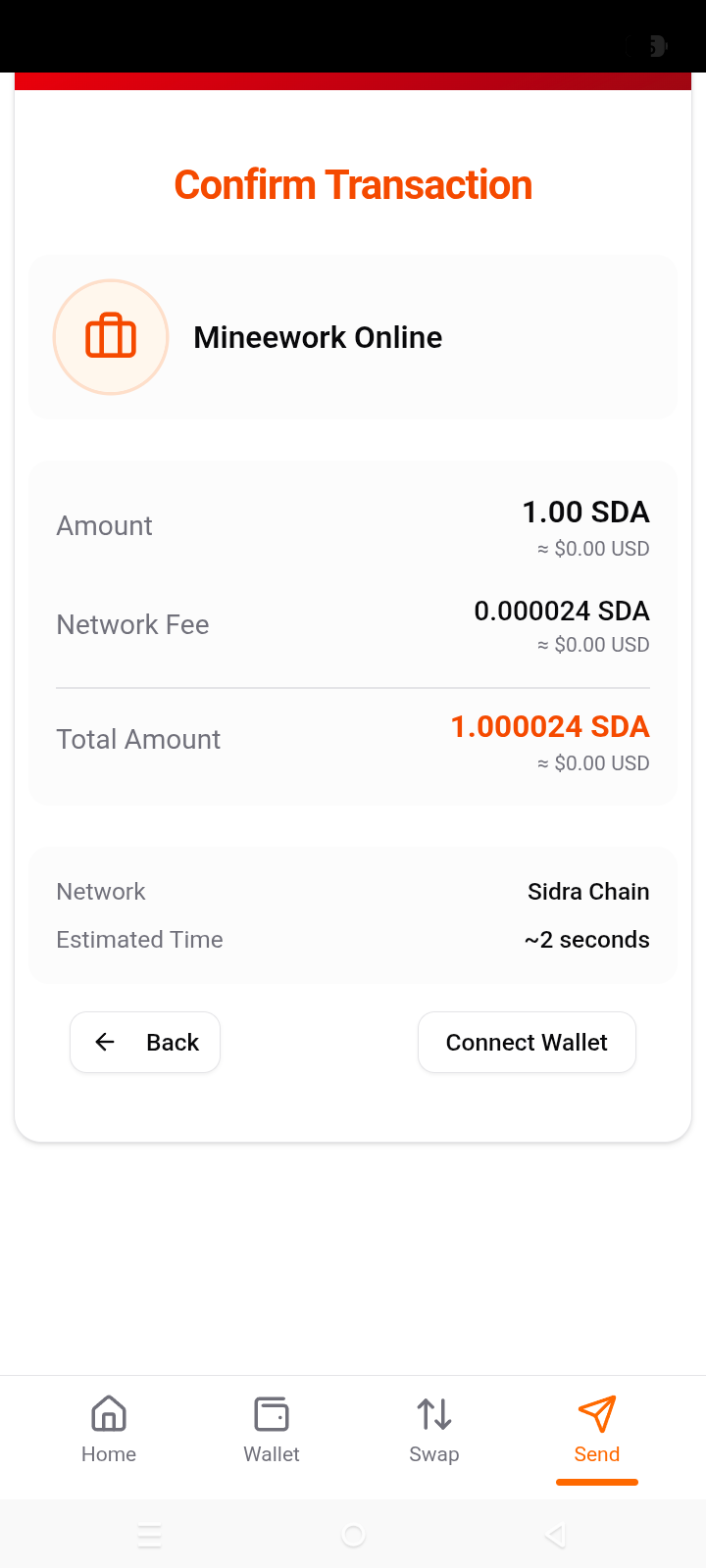Image resolution: width=706 pixels, height=1568 pixels.
Task: Select the Estimated Time label
Action: click(139, 939)
